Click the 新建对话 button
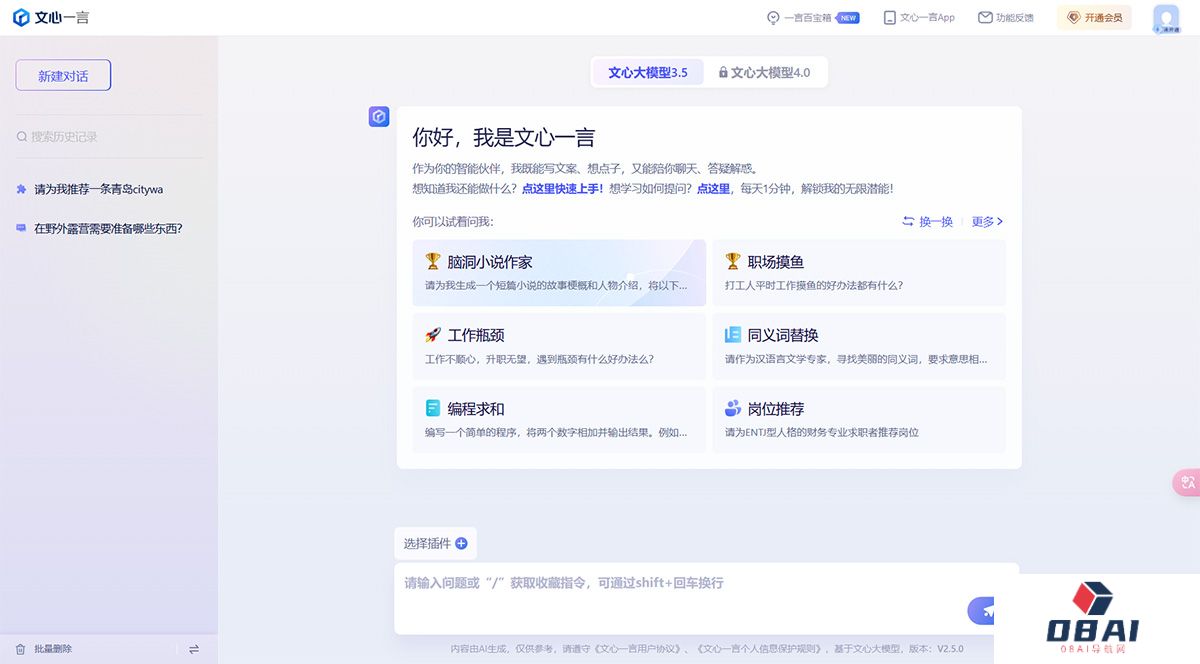This screenshot has width=1200, height=664. click(63, 75)
